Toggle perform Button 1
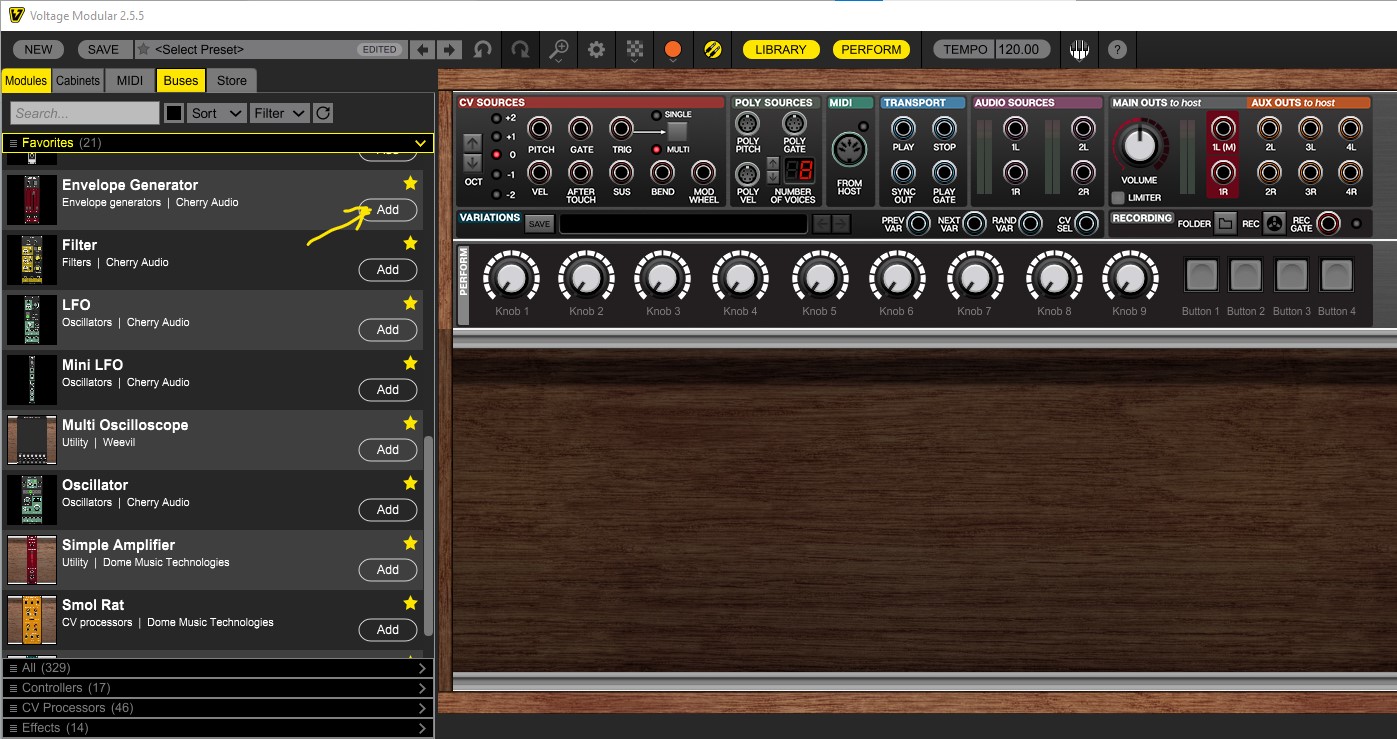This screenshot has width=1397, height=739. click(x=1201, y=274)
